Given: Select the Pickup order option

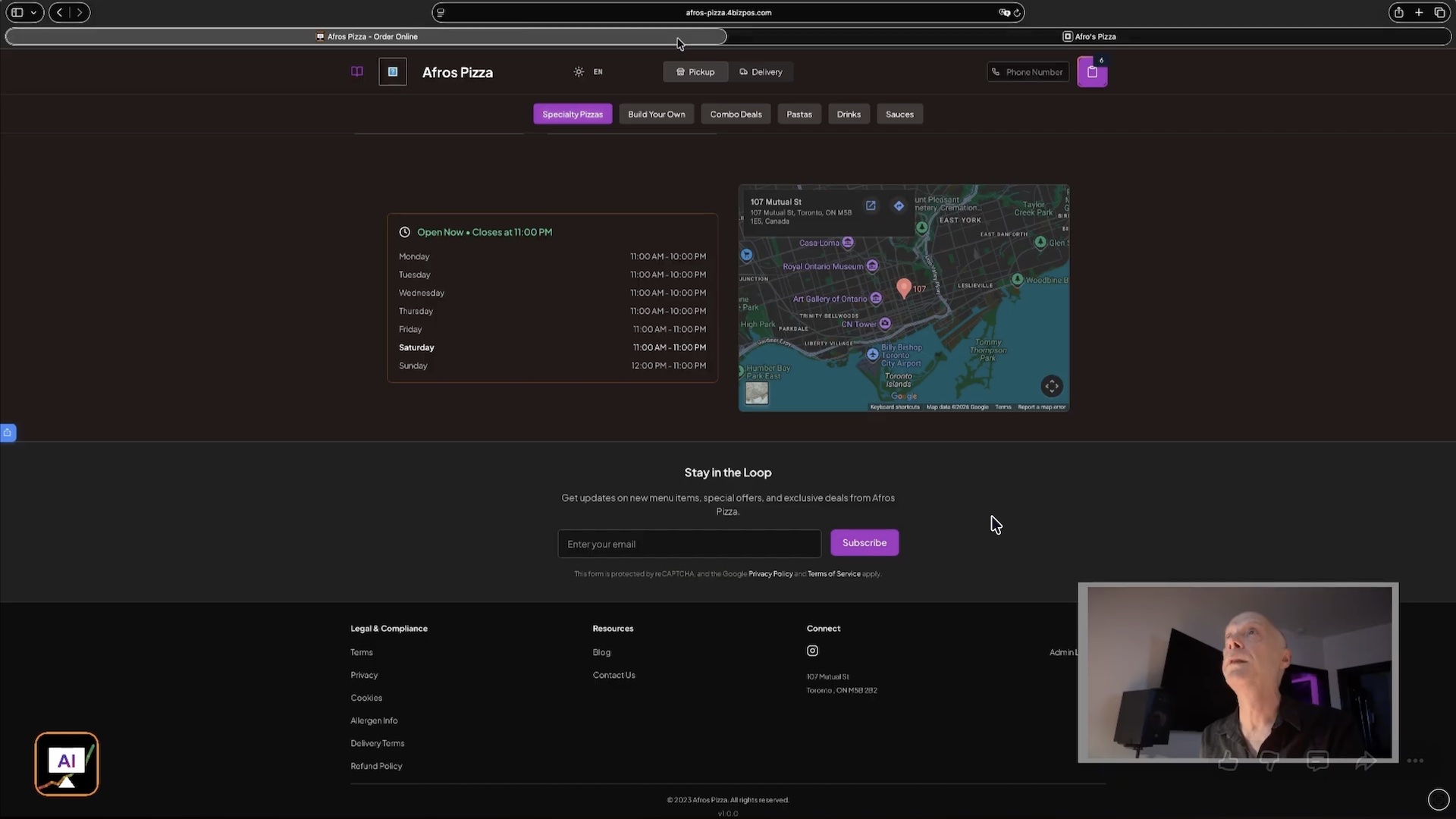Looking at the screenshot, I should 695,72.
